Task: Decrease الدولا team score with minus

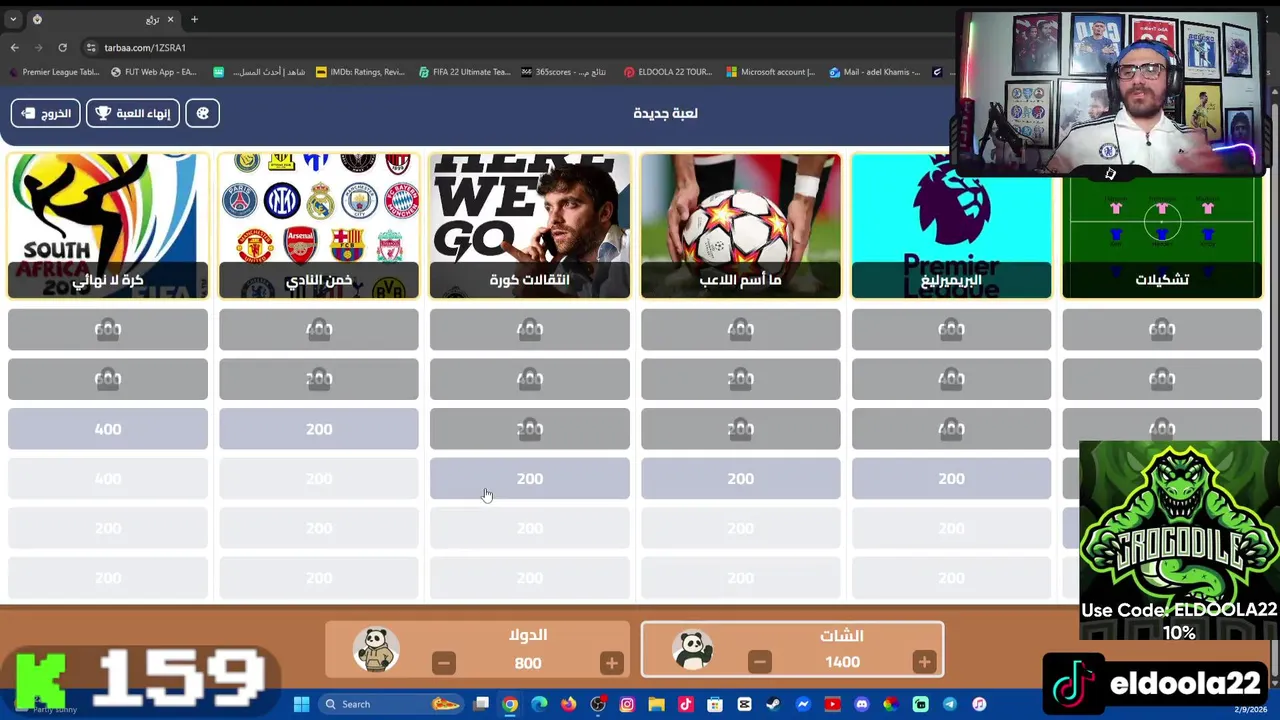Action: [444, 663]
